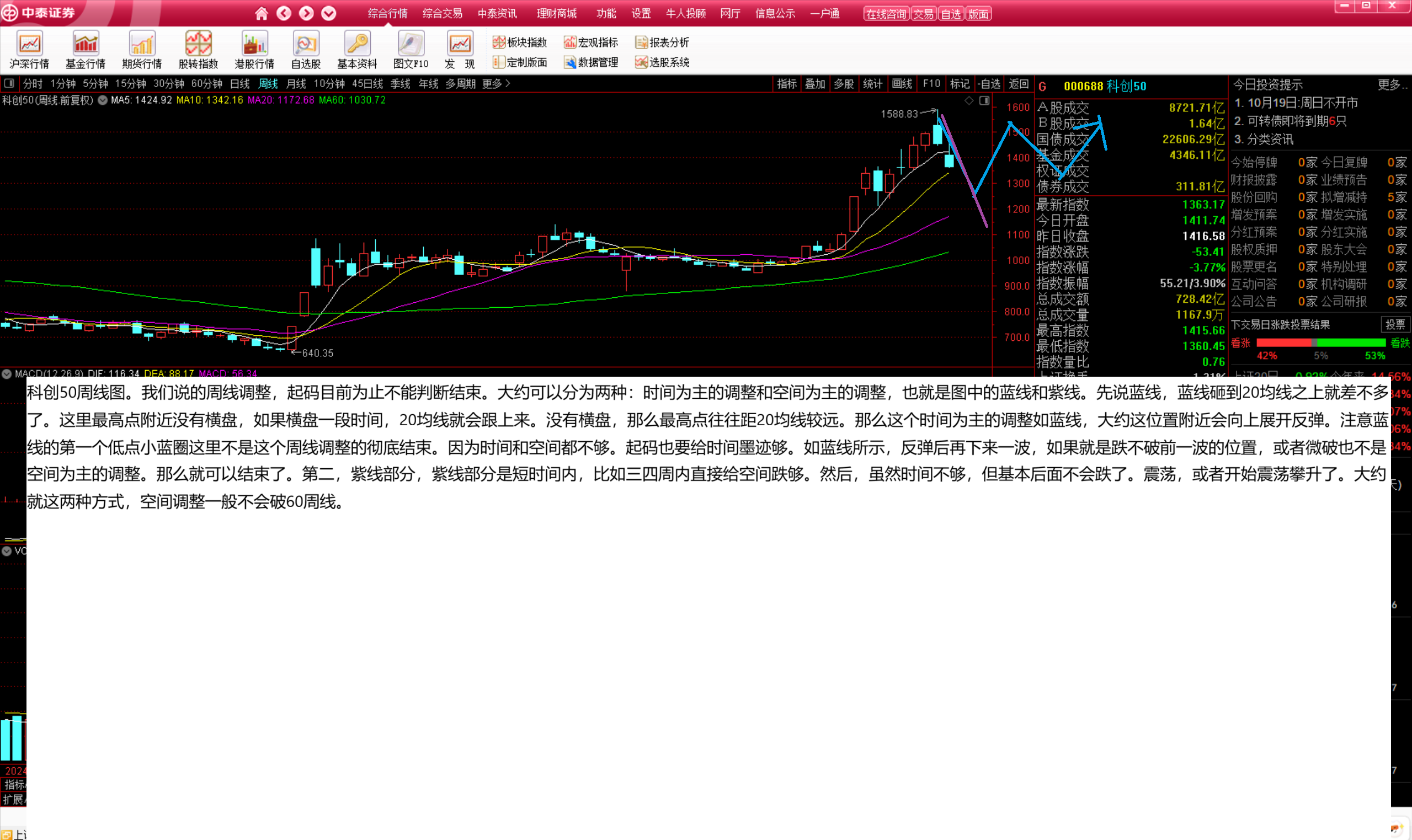1412x840 pixels.
Task: Click the 更多.. link in 今日投资提示
Action: (1392, 85)
